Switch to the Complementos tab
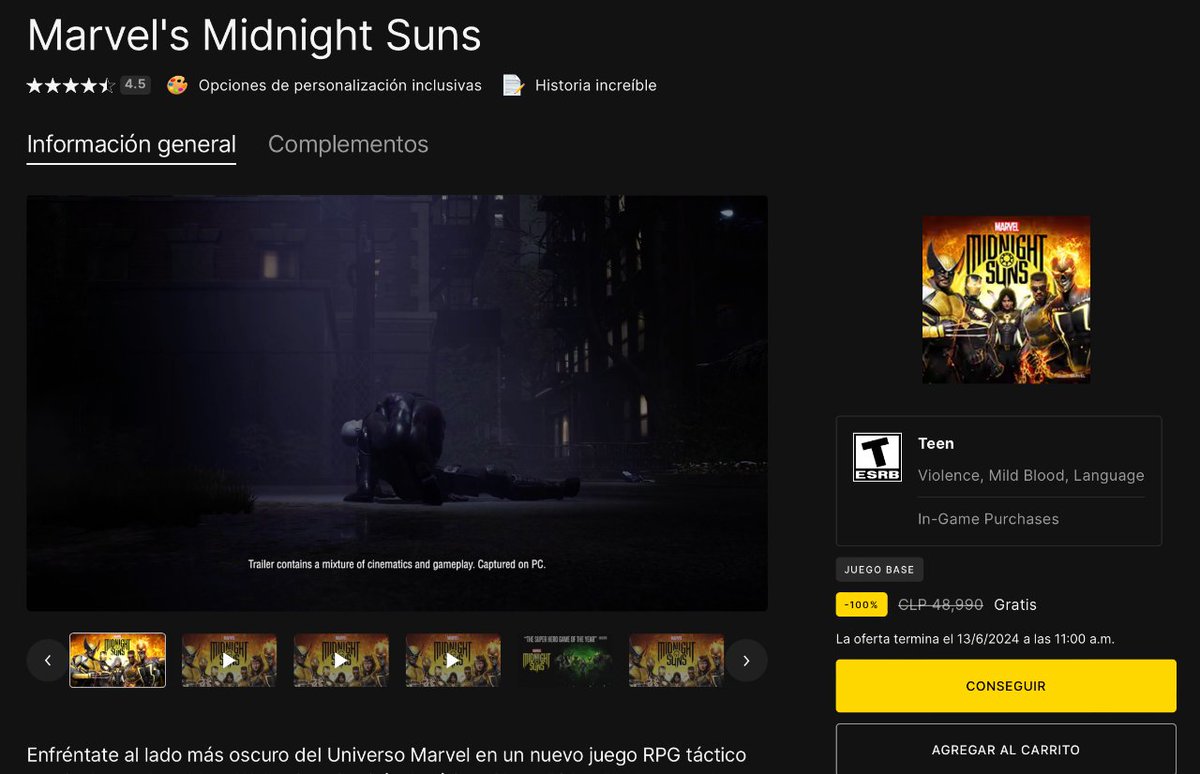1200x774 pixels. pyautogui.click(x=348, y=144)
